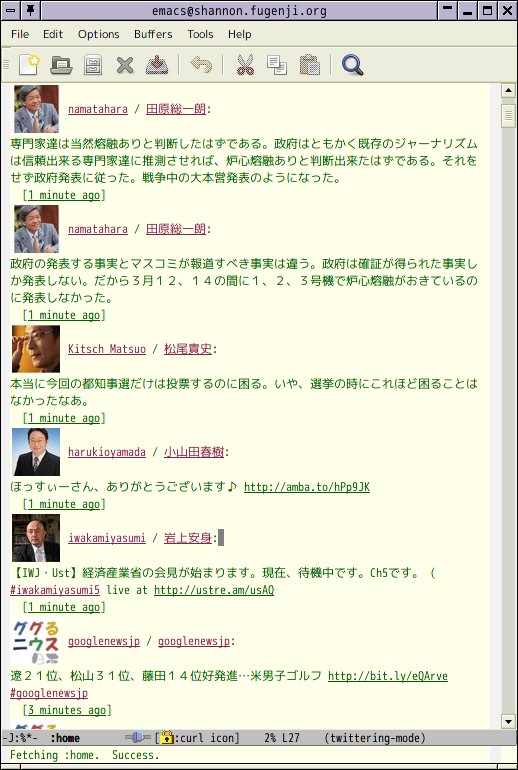Screen dimensions: 518x770
Task: Search with the magnifying glass icon
Action: 353,65
